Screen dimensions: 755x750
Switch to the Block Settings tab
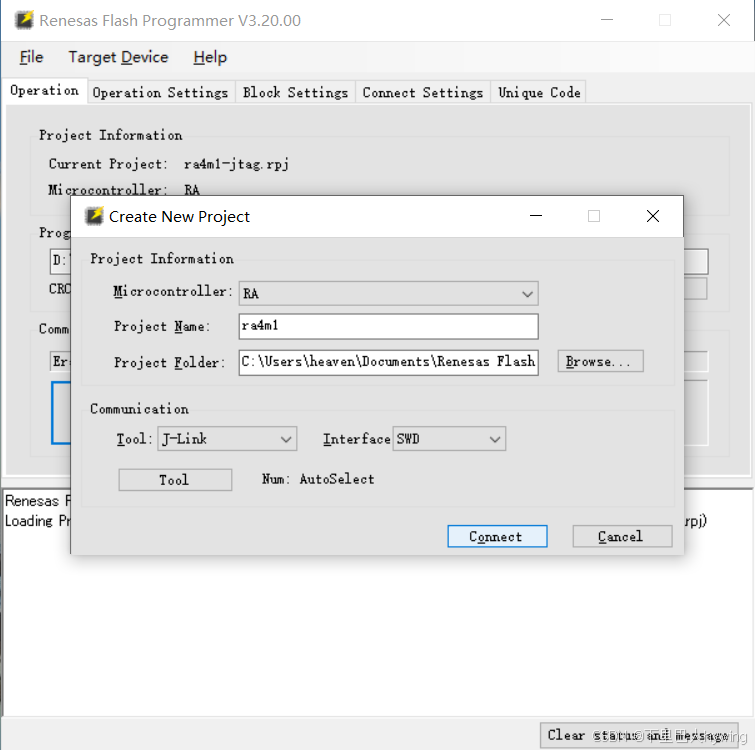point(295,92)
